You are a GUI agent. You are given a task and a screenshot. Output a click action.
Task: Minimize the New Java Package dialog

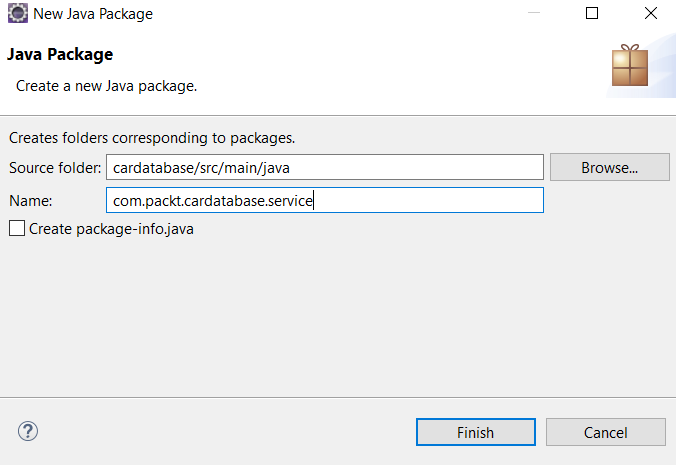pyautogui.click(x=534, y=13)
